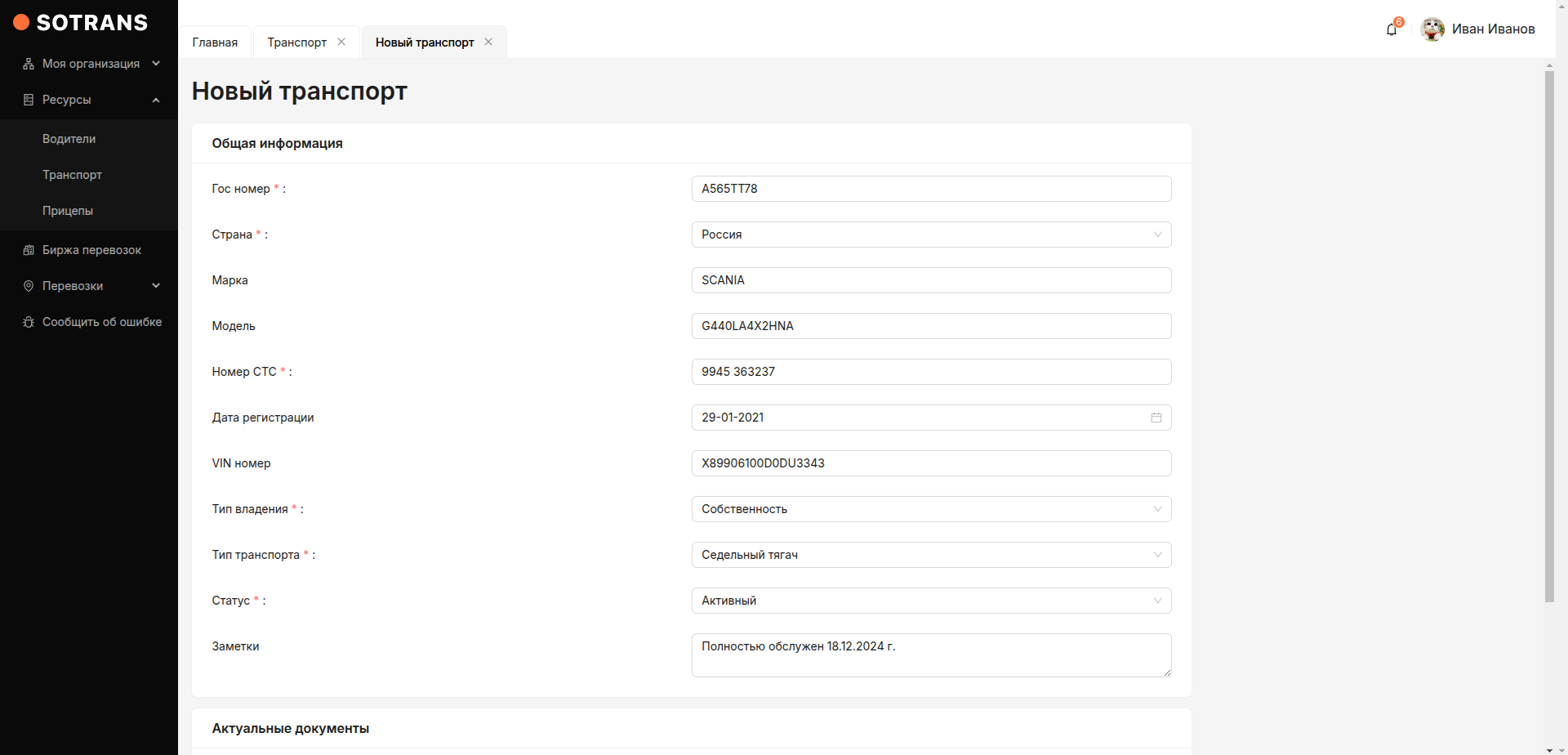Click the bug icon for Сообщить об ошибке
Screen dimensions: 1568x755
click(x=29, y=322)
